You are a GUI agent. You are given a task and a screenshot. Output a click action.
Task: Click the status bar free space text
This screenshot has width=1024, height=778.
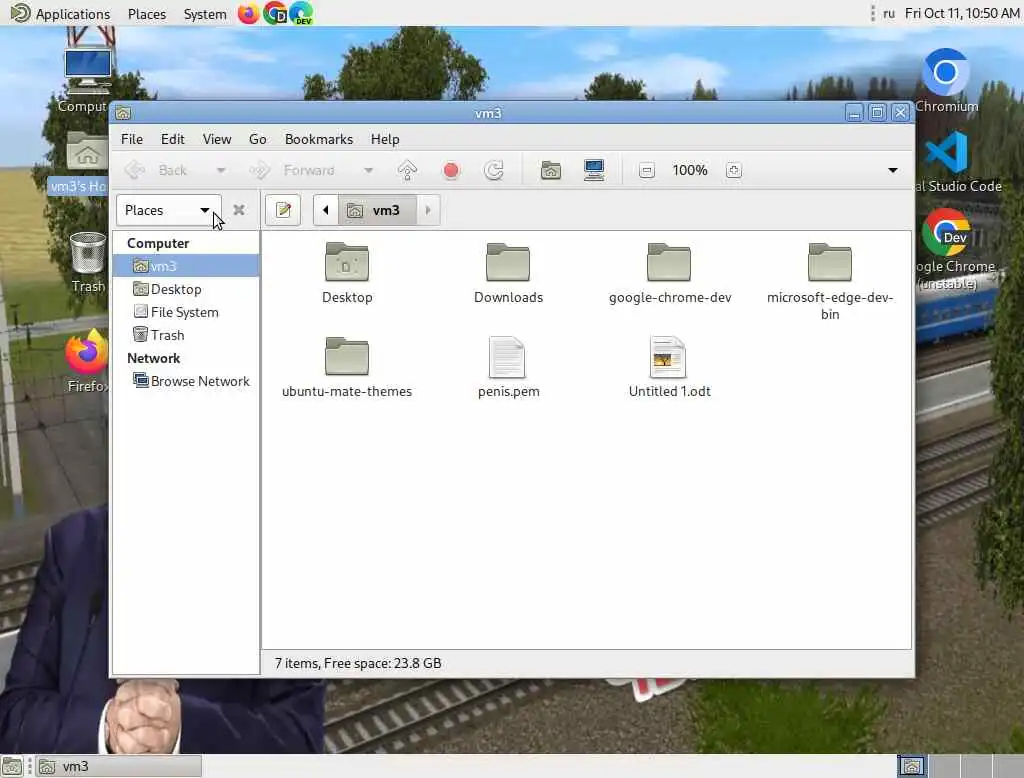pos(358,663)
